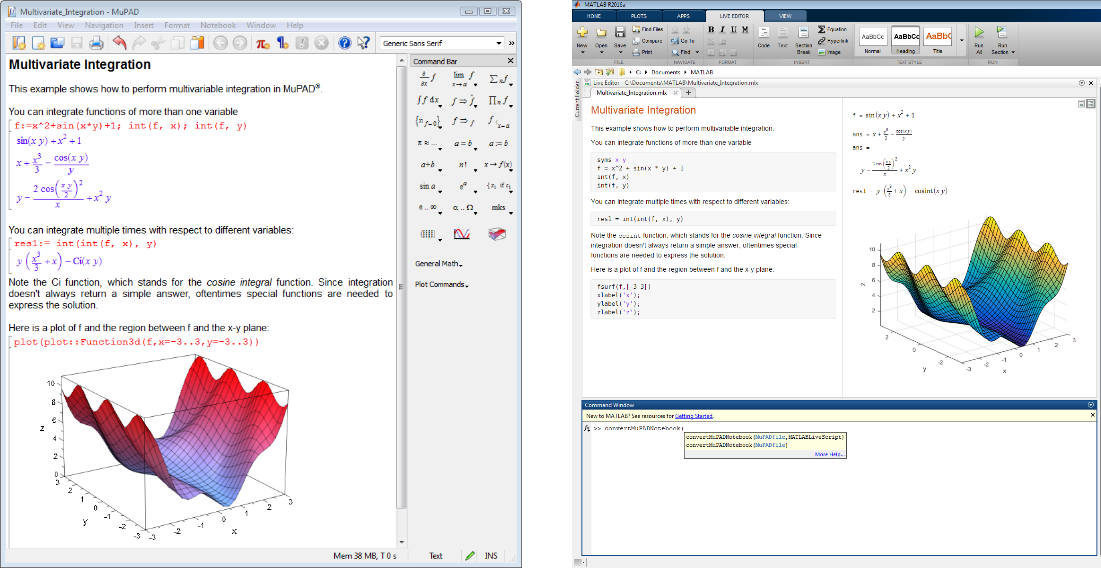The height and width of the screenshot is (568, 1101).
Task: Insert calculation using the red pi icon
Action: [x=262, y=43]
